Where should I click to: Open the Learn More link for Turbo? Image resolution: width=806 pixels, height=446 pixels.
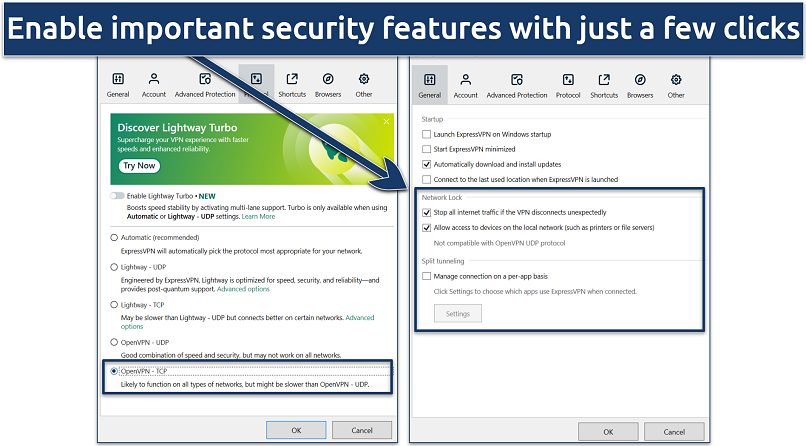(258, 216)
